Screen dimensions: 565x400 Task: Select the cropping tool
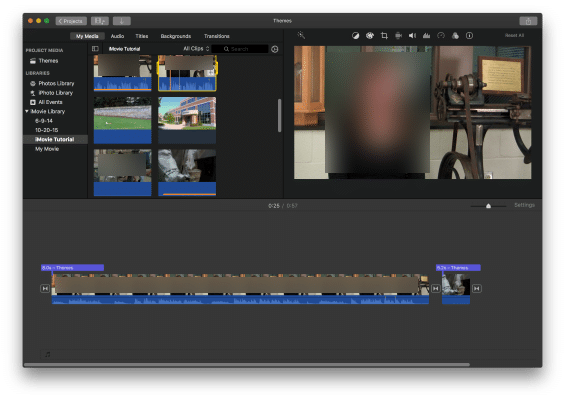(x=384, y=35)
